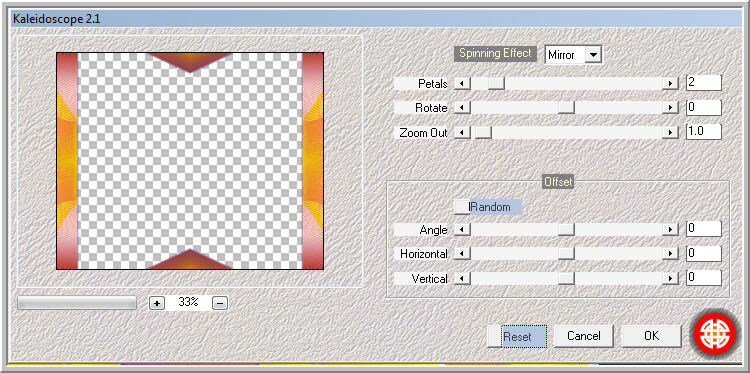Viewport: 750px width, 373px height.
Task: Click the red globe logo icon
Action: (715, 334)
